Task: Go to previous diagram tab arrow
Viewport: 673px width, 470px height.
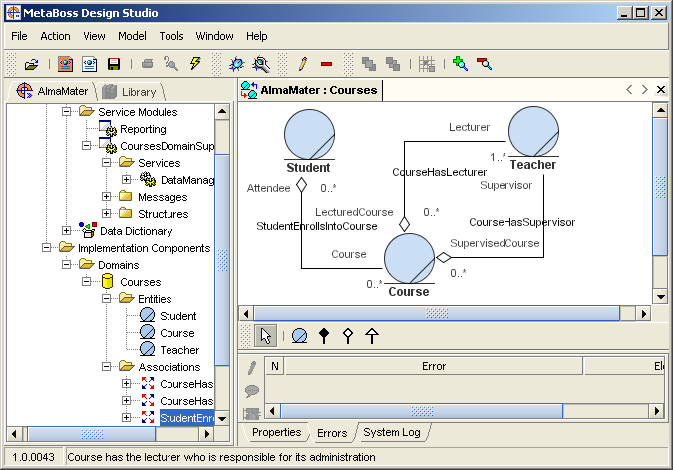Action: (629, 90)
